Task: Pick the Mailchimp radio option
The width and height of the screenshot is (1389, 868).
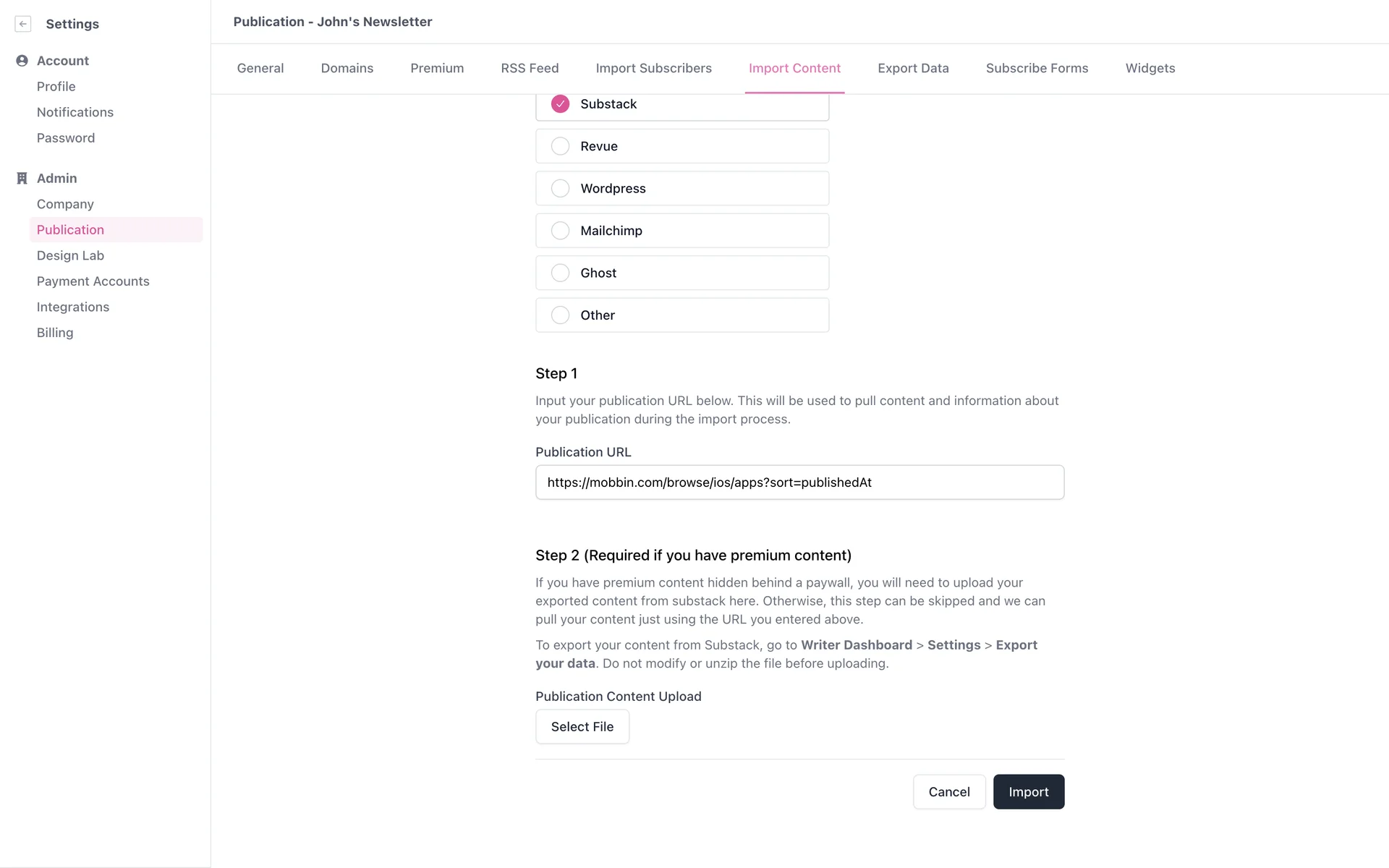Action: 560,231
